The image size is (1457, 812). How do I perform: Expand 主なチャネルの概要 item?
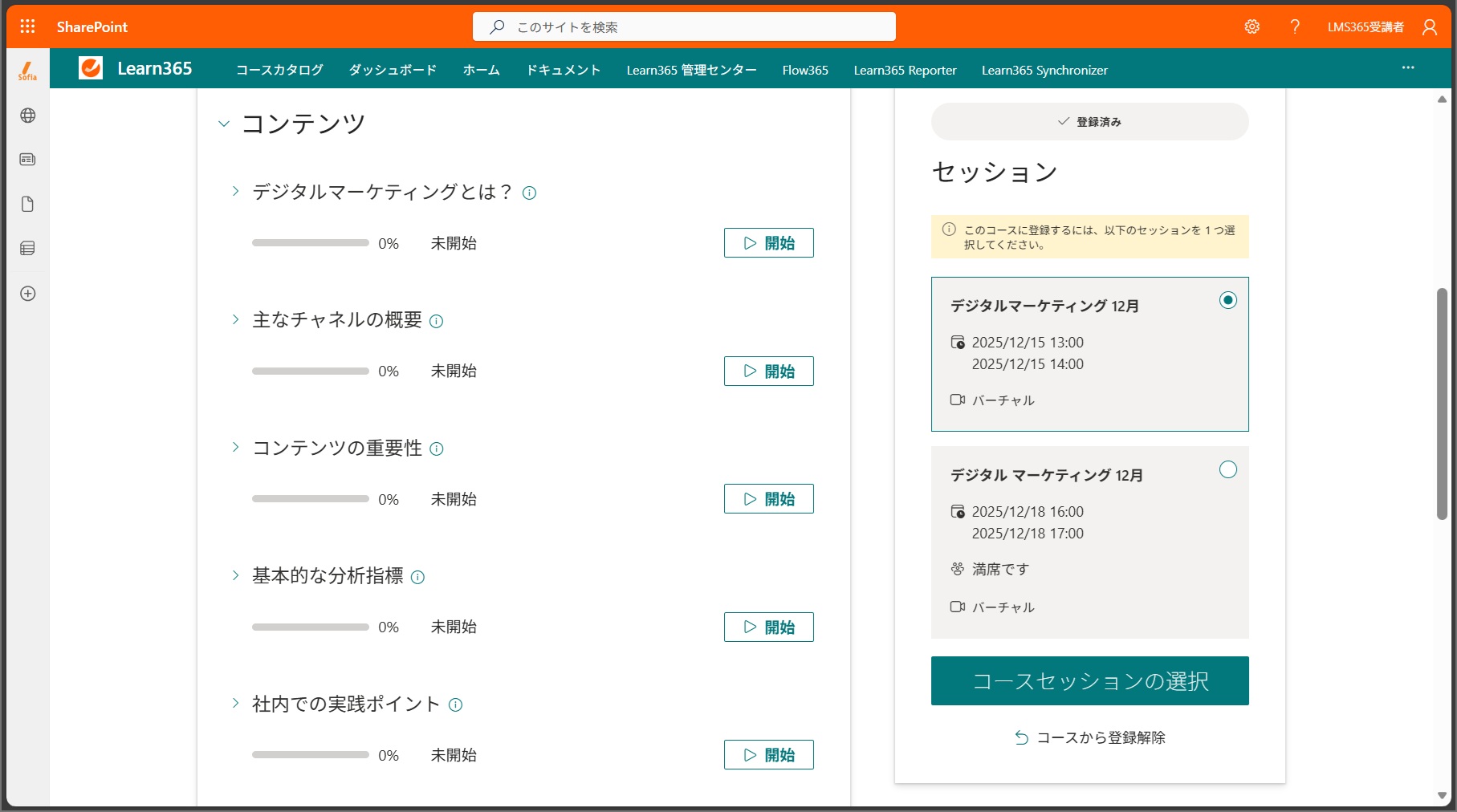235,319
